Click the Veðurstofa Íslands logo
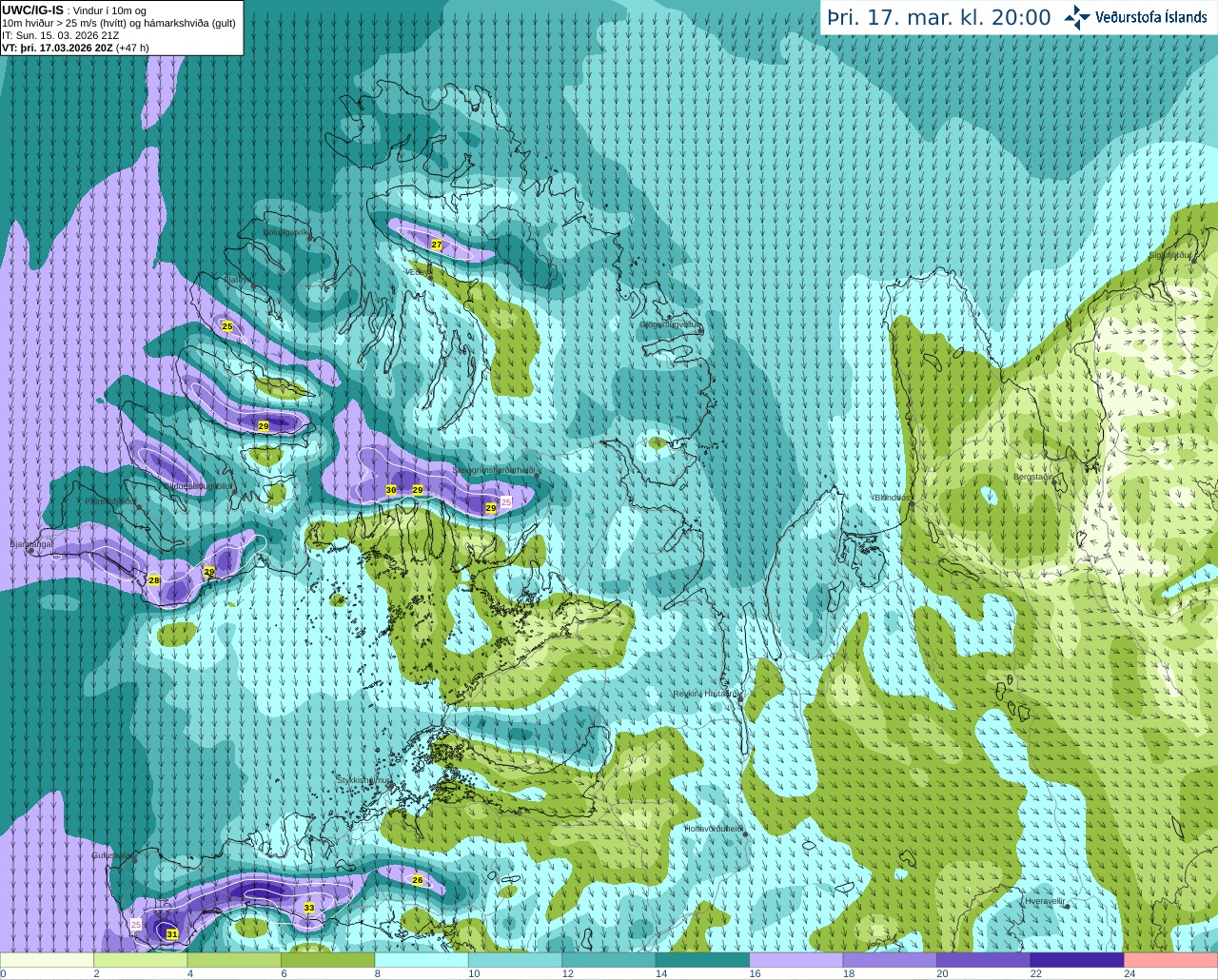The width and height of the screenshot is (1218, 980). [1138, 17]
